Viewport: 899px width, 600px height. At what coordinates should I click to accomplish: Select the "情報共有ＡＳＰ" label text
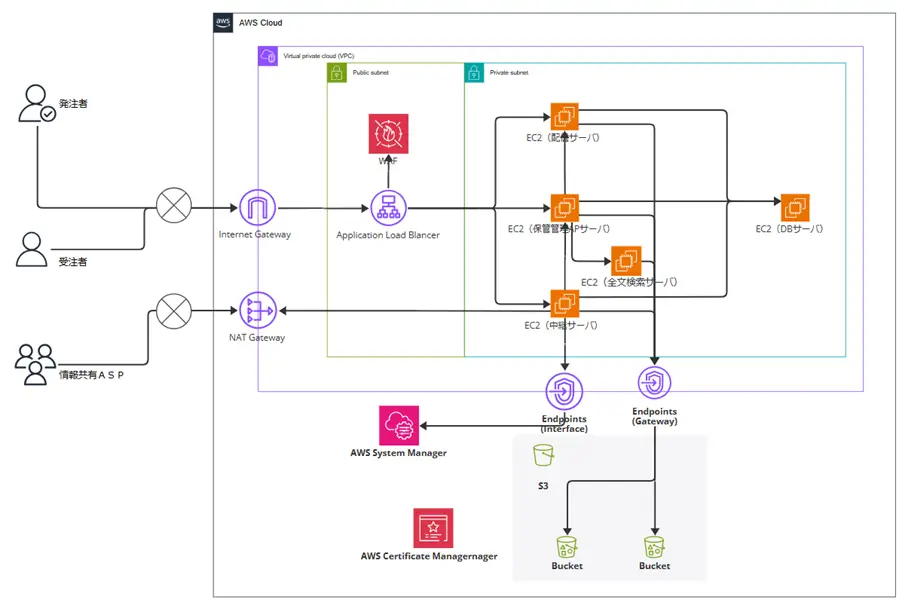(x=91, y=375)
